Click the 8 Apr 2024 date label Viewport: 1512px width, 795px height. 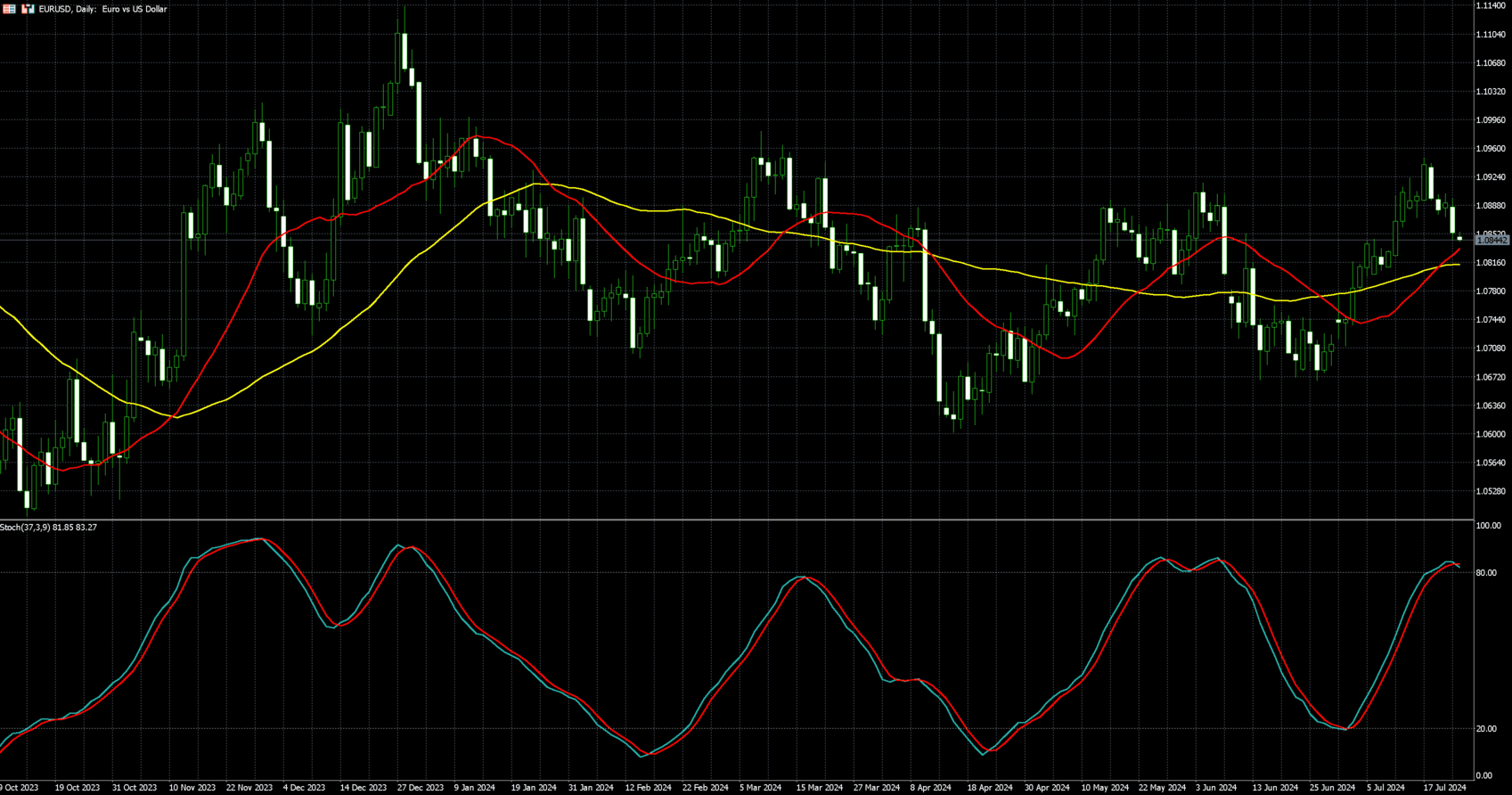coord(930,788)
